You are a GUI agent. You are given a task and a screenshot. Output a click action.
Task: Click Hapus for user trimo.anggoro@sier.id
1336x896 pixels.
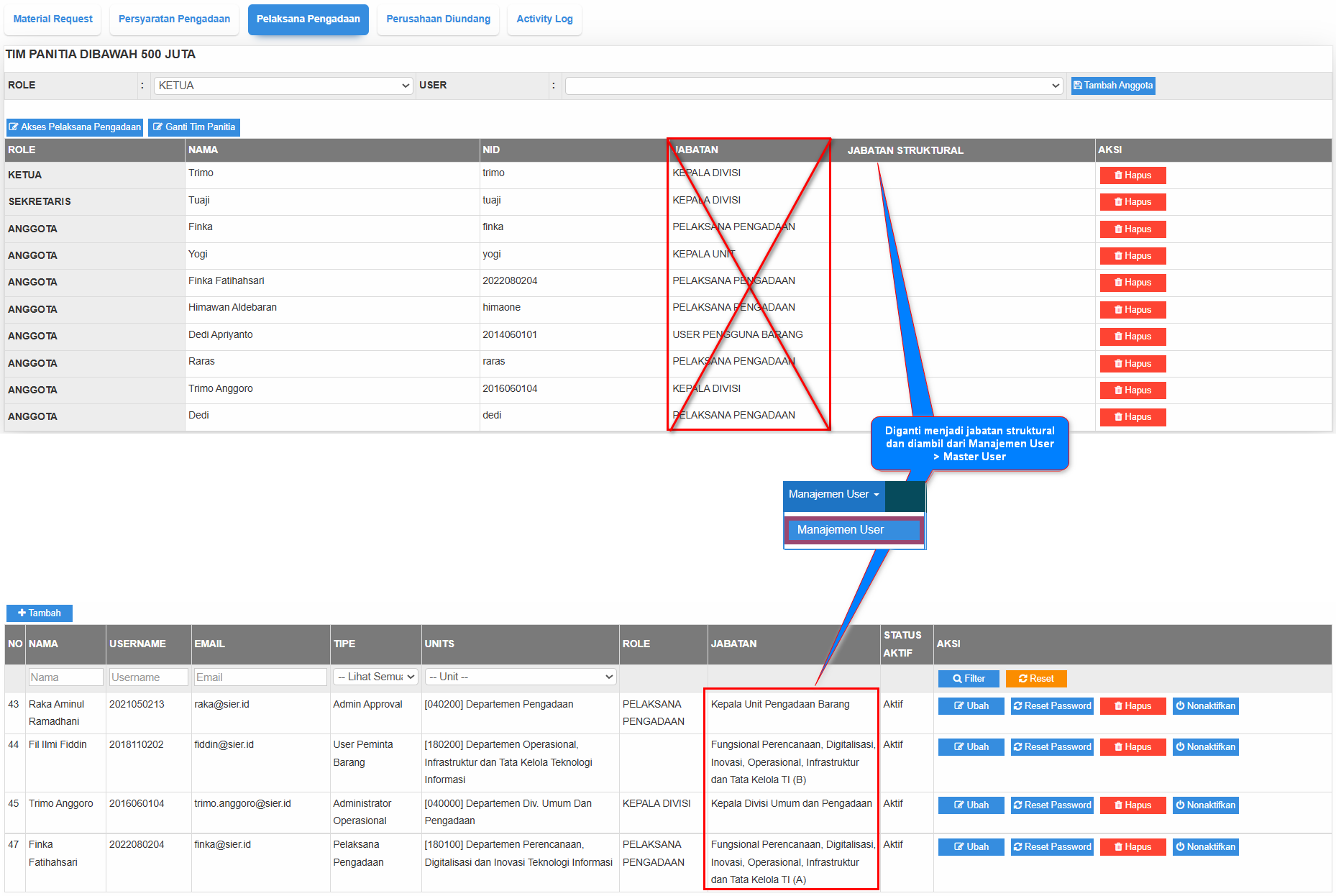pos(1133,805)
